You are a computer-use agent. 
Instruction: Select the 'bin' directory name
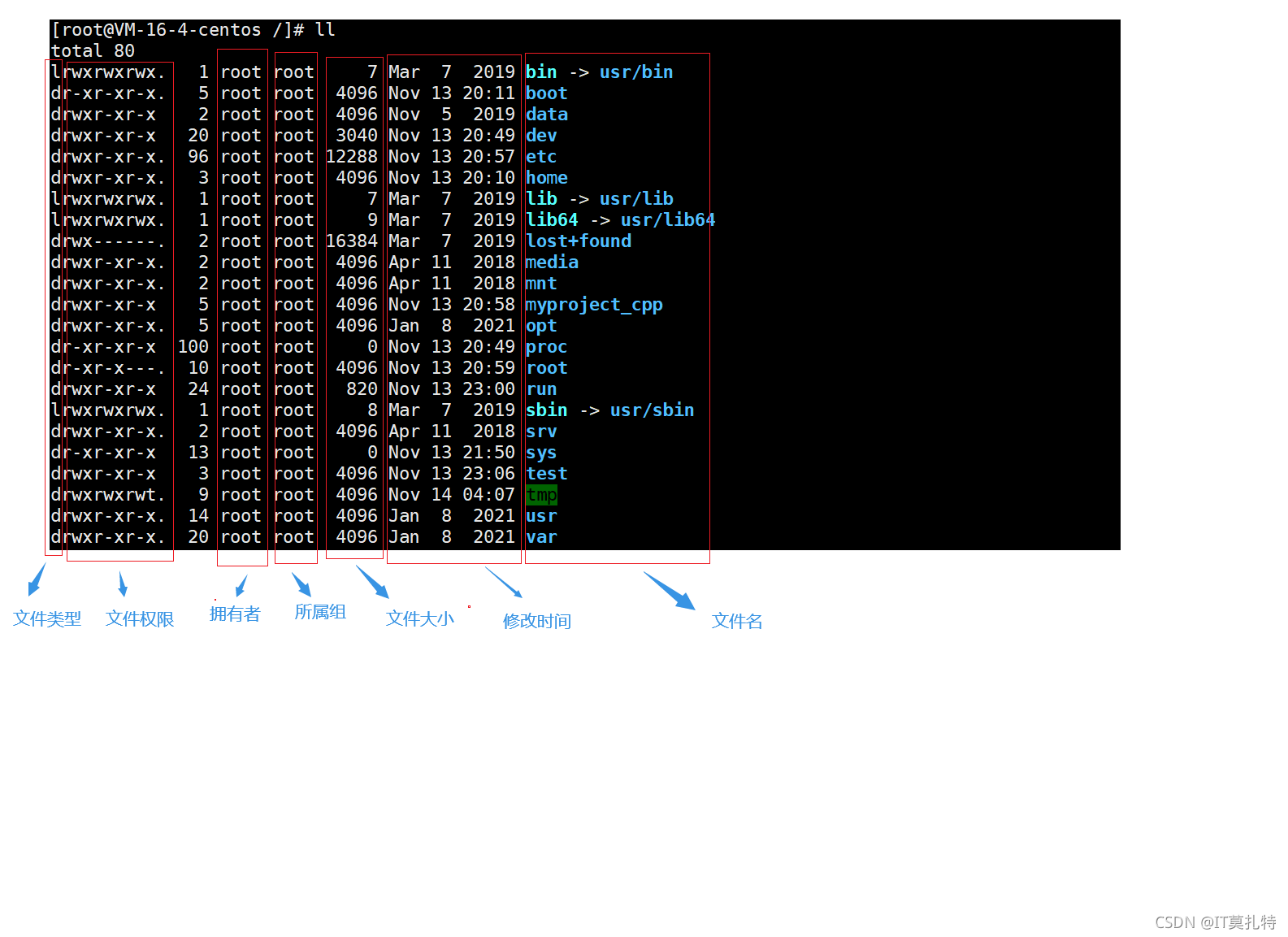click(541, 72)
